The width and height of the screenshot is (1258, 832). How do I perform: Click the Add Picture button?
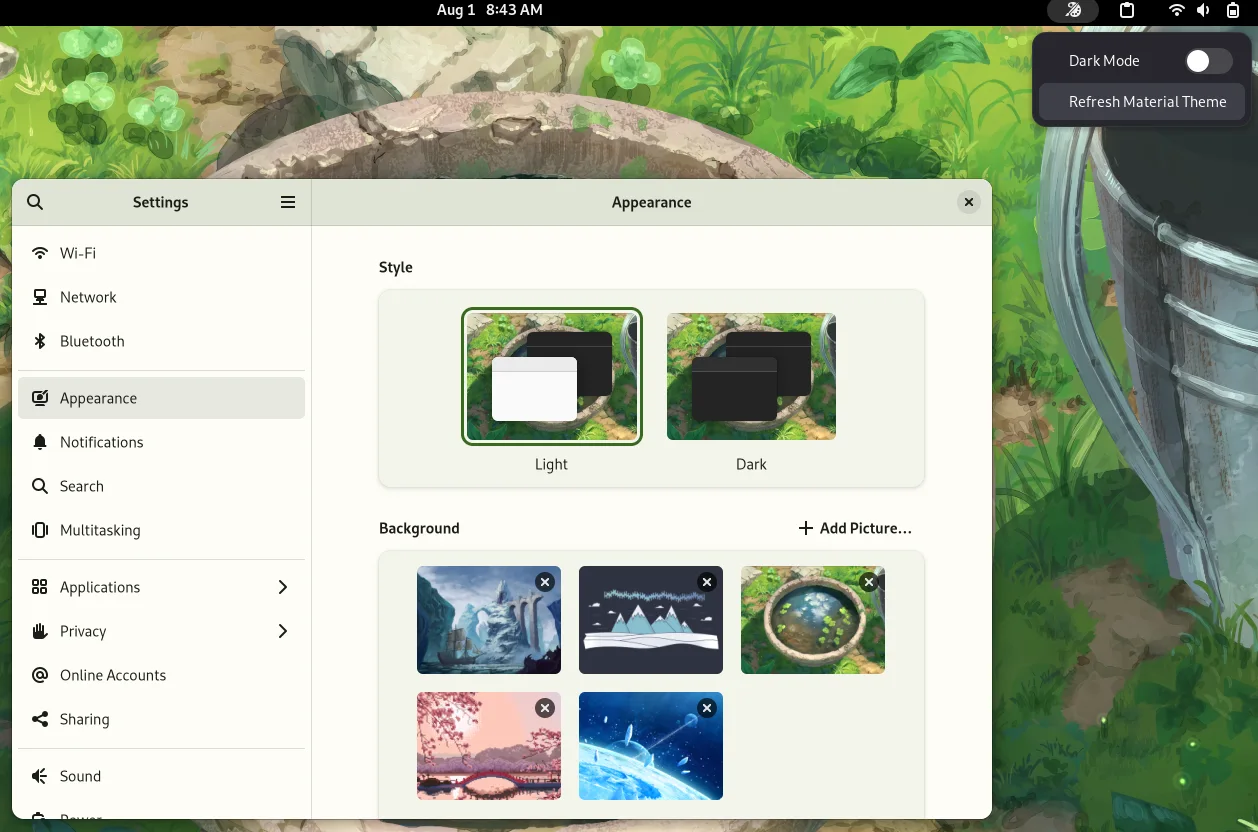(x=855, y=528)
